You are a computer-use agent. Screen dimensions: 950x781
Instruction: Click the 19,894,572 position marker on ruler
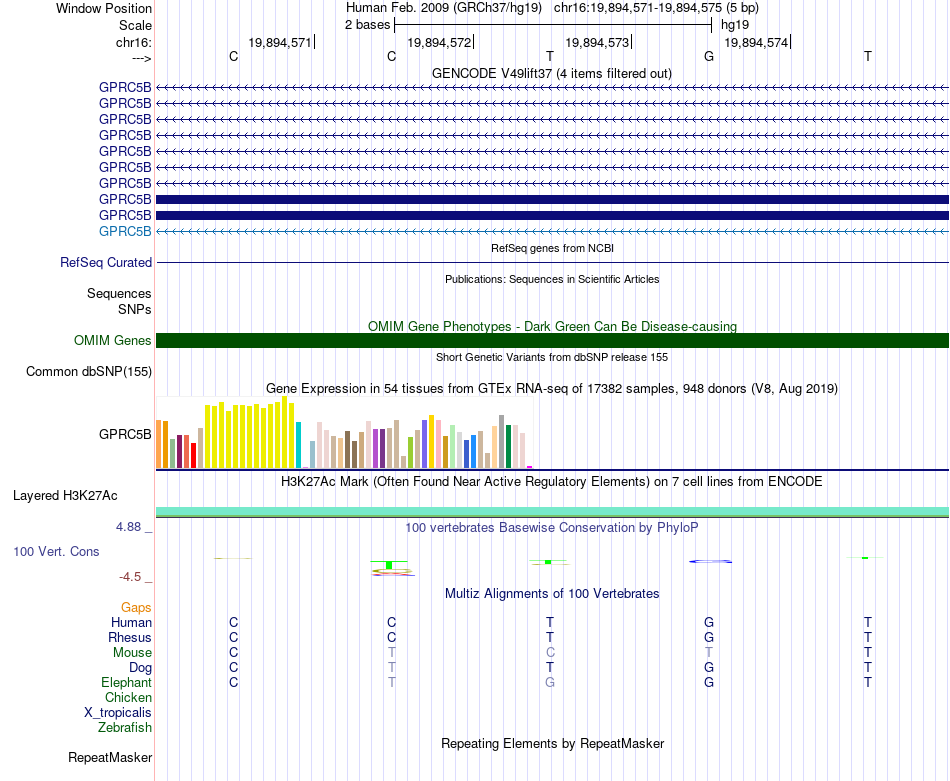coord(440,42)
